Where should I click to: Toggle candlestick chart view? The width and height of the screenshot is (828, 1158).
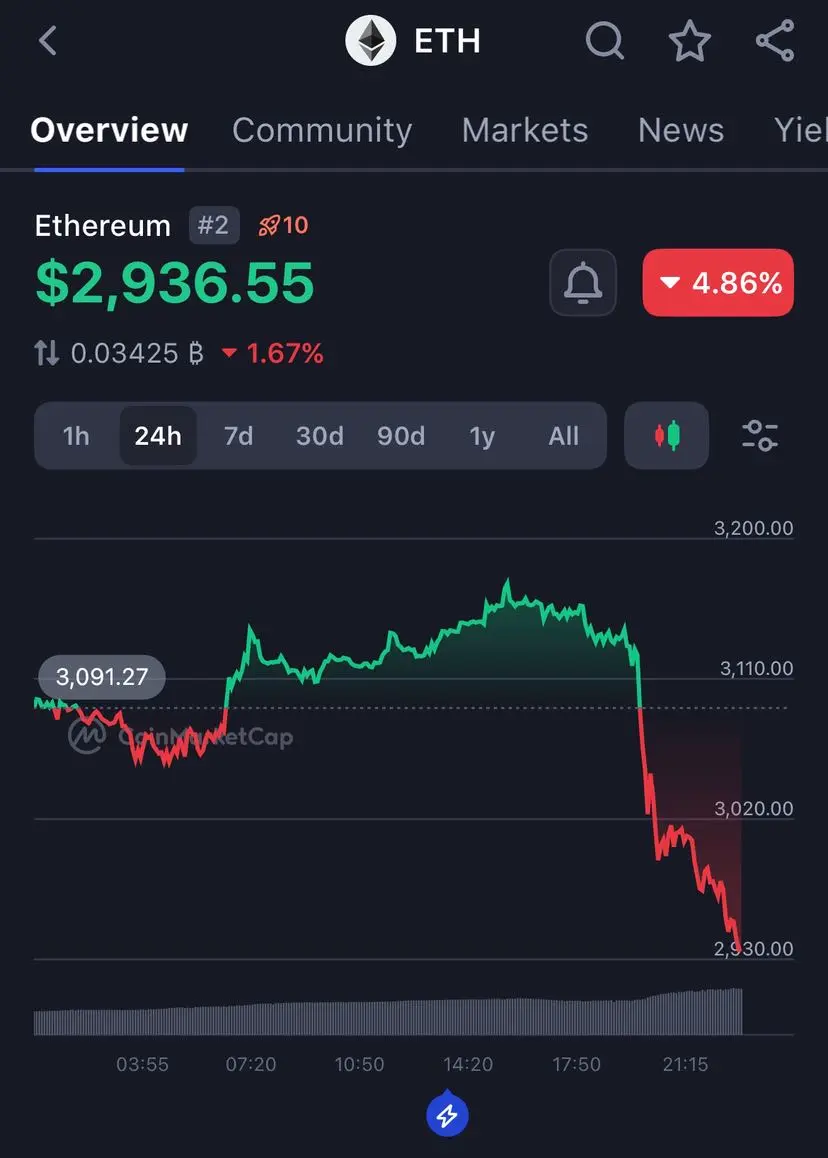tap(666, 436)
